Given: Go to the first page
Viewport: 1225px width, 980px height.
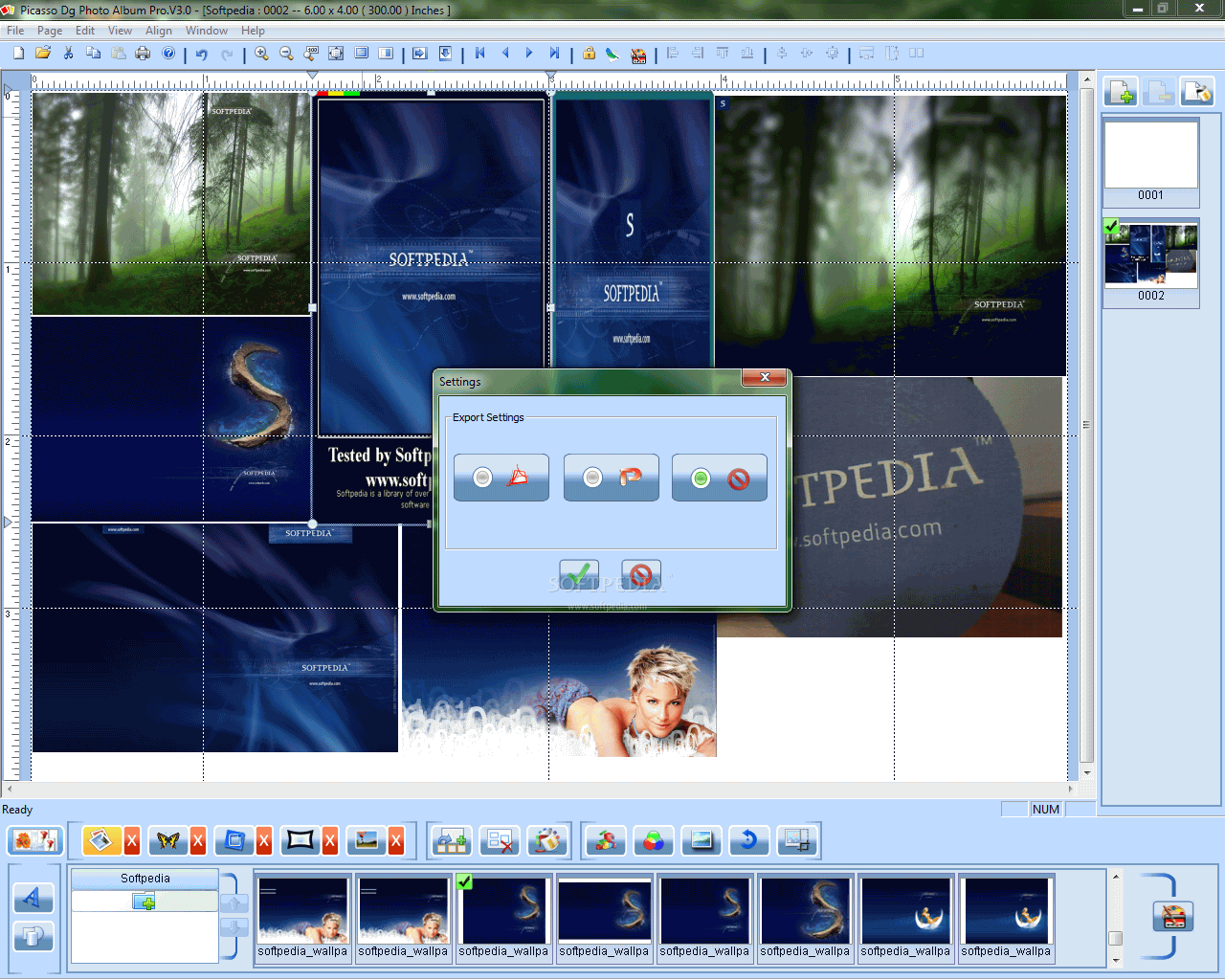Looking at the screenshot, I should point(479,54).
